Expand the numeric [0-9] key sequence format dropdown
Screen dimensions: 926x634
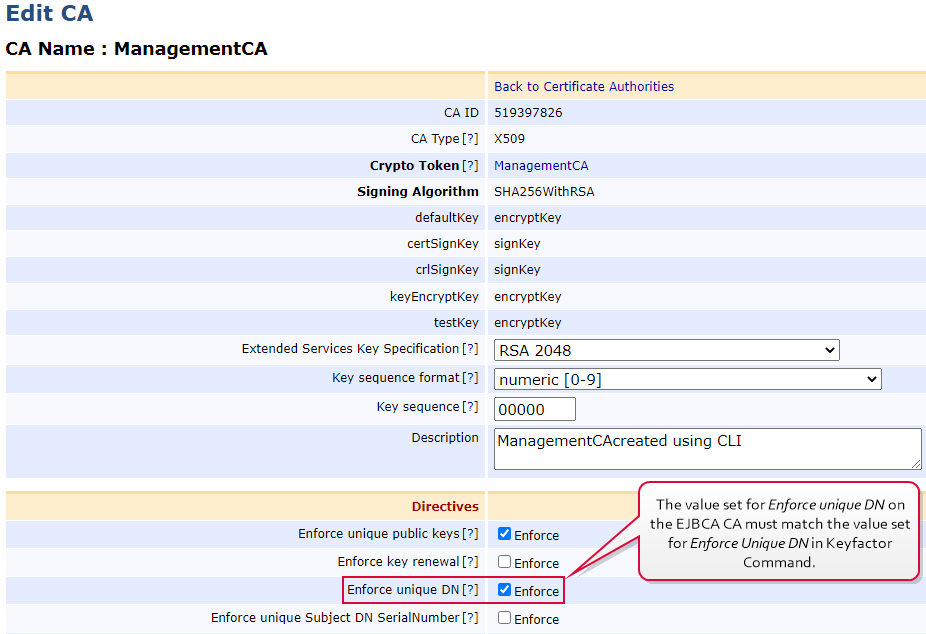(x=687, y=379)
